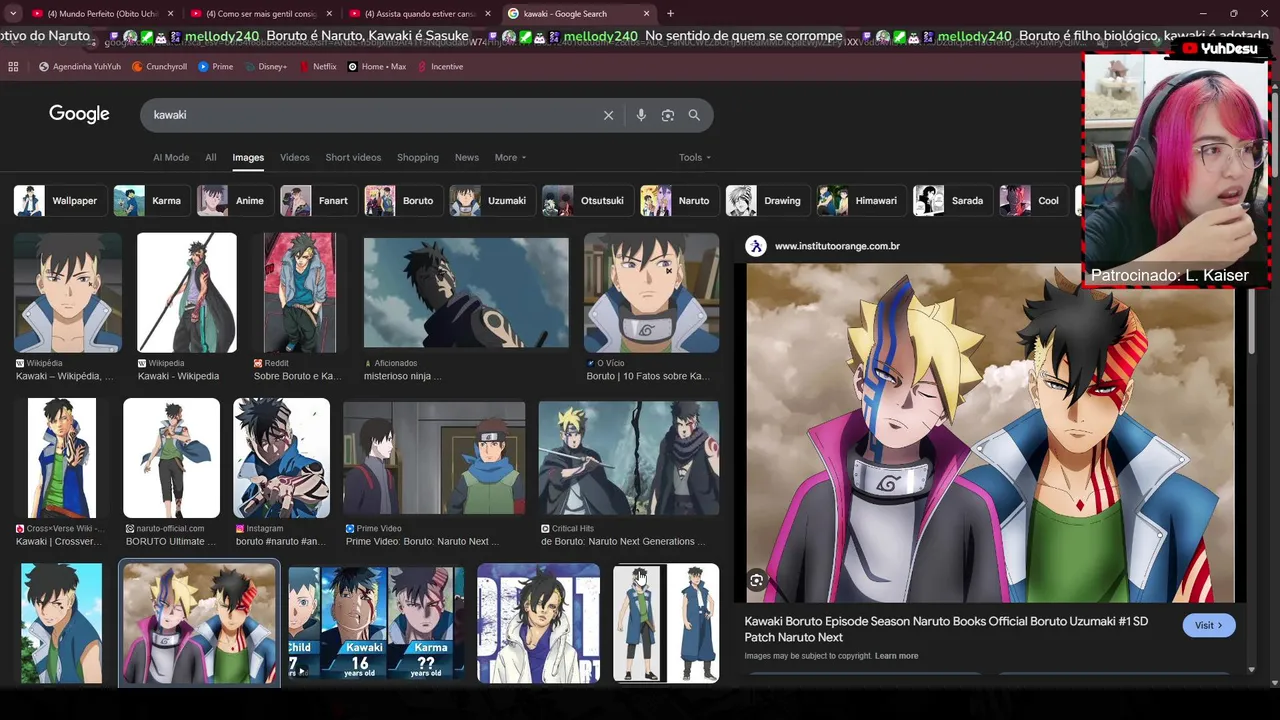Image resolution: width=1280 pixels, height=720 pixels.
Task: Open Kawaki - Wikipedia full-body thumbnail
Action: coord(187,293)
